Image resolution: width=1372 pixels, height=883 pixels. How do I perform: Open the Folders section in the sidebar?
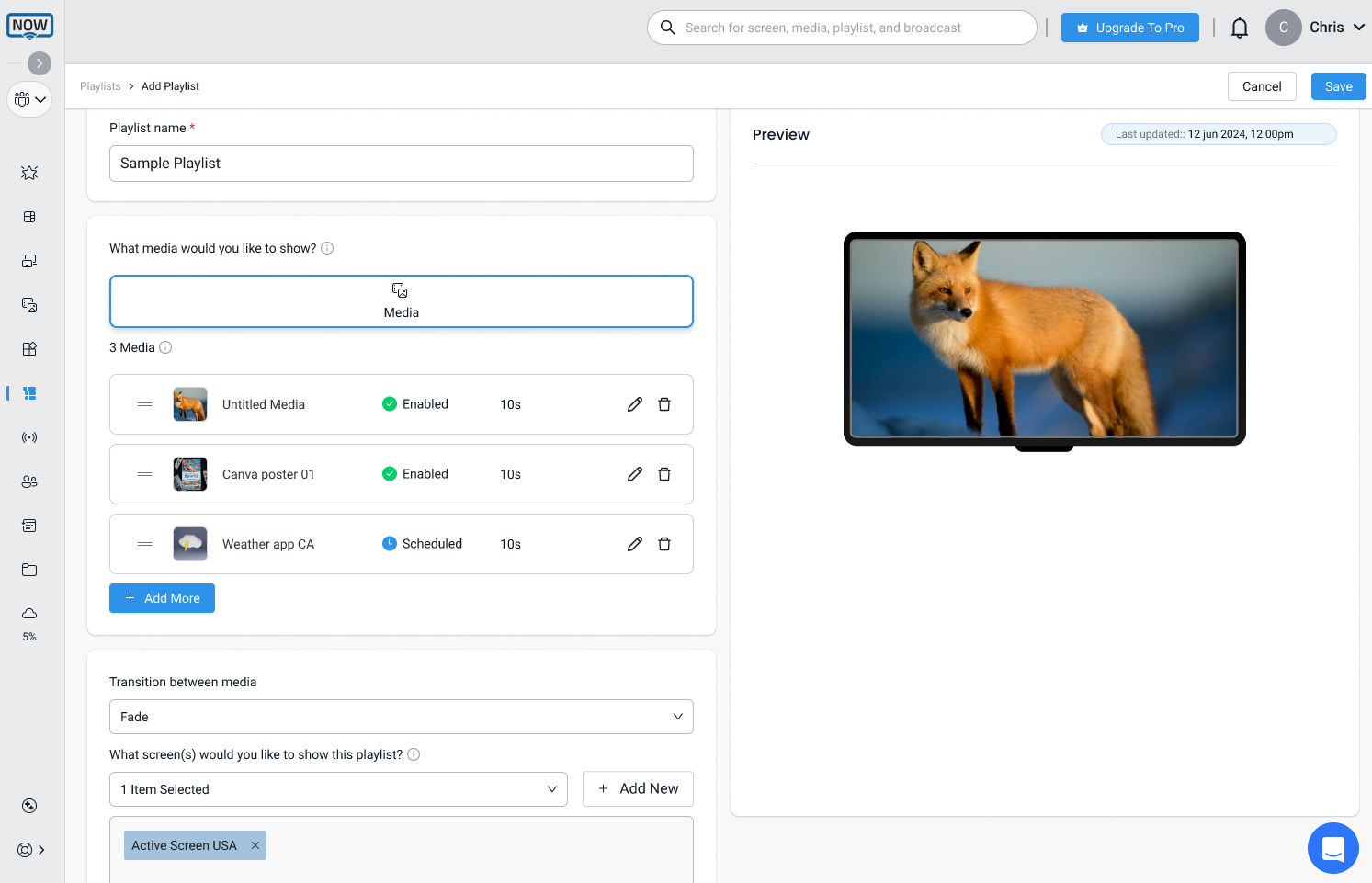[28, 570]
